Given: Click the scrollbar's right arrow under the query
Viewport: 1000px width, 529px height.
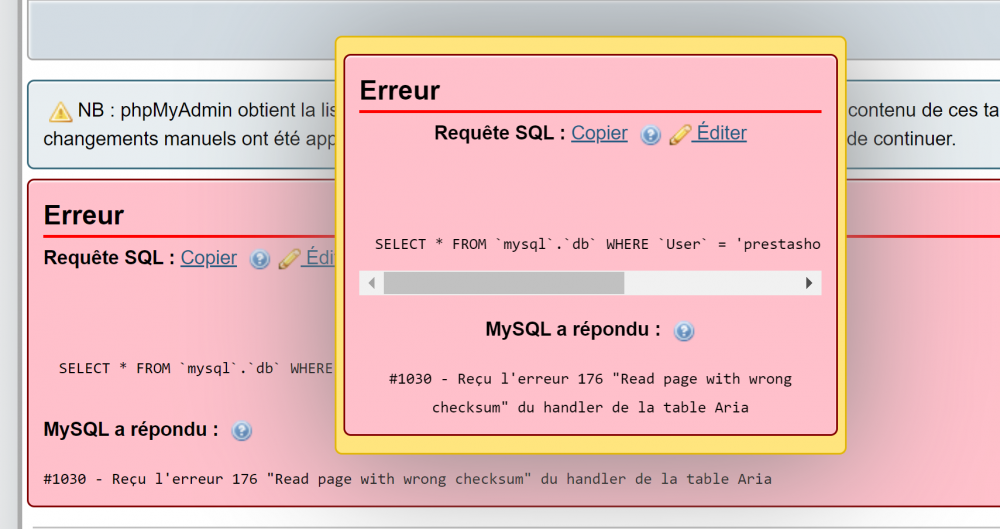Looking at the screenshot, I should pyautogui.click(x=809, y=283).
